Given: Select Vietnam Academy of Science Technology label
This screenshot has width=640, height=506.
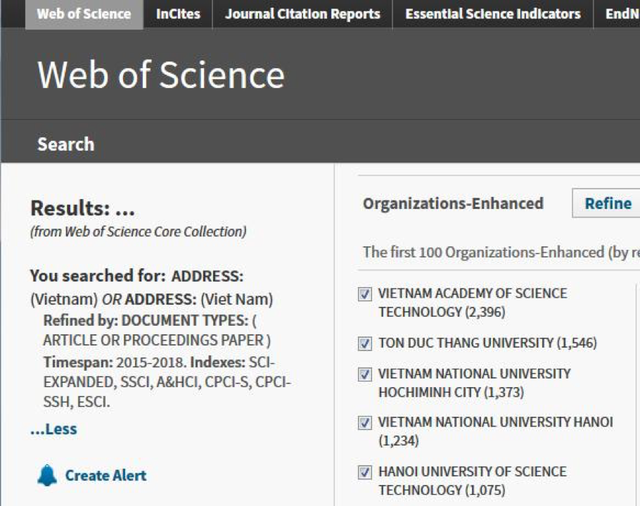Looking at the screenshot, I should coord(472,302).
